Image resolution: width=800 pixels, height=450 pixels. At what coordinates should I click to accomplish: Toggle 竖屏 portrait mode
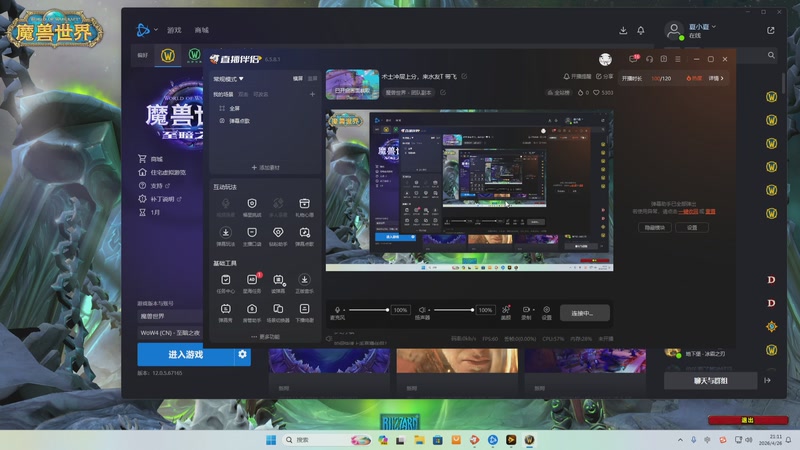(x=312, y=79)
